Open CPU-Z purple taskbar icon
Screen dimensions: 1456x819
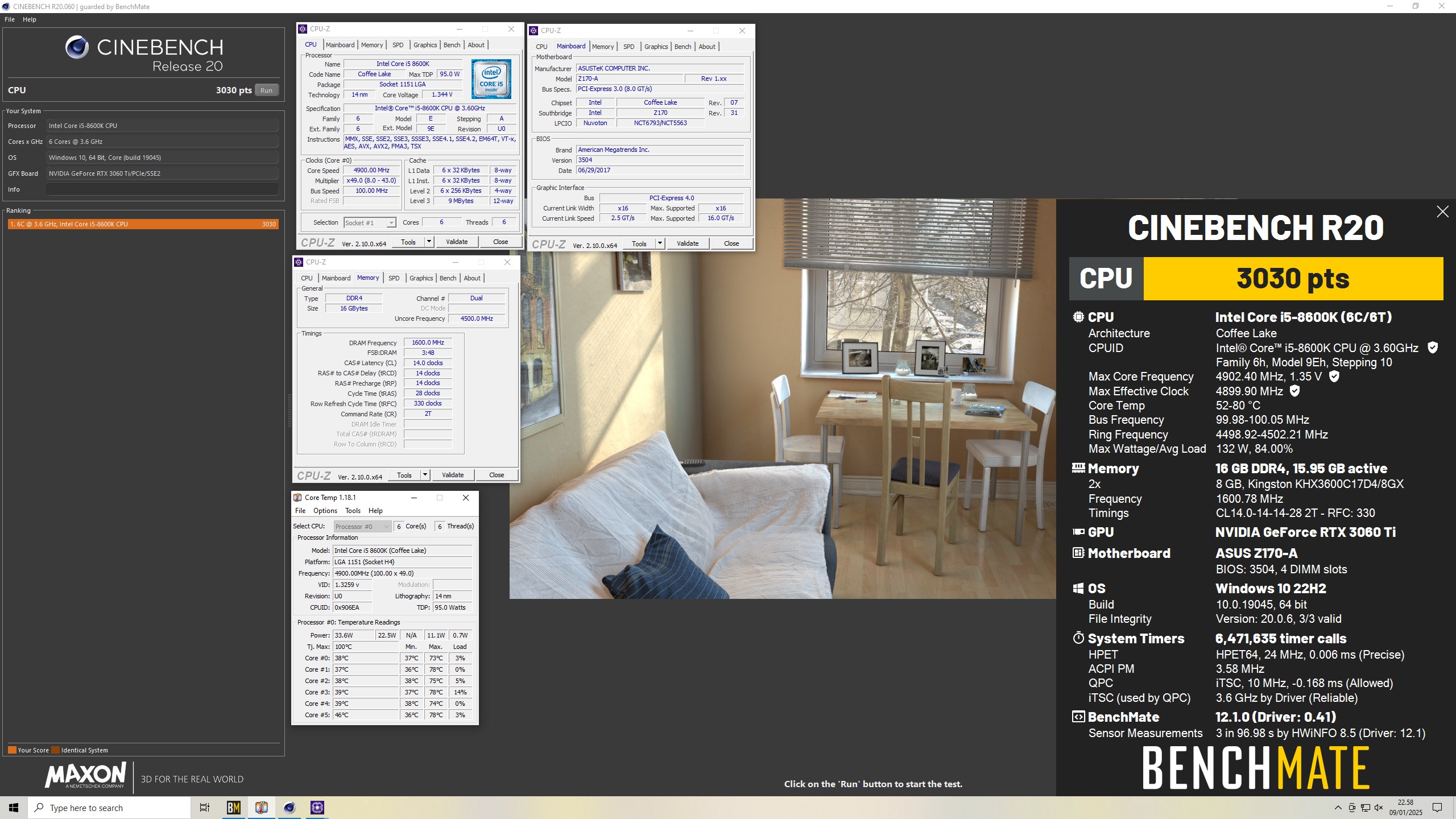click(317, 807)
